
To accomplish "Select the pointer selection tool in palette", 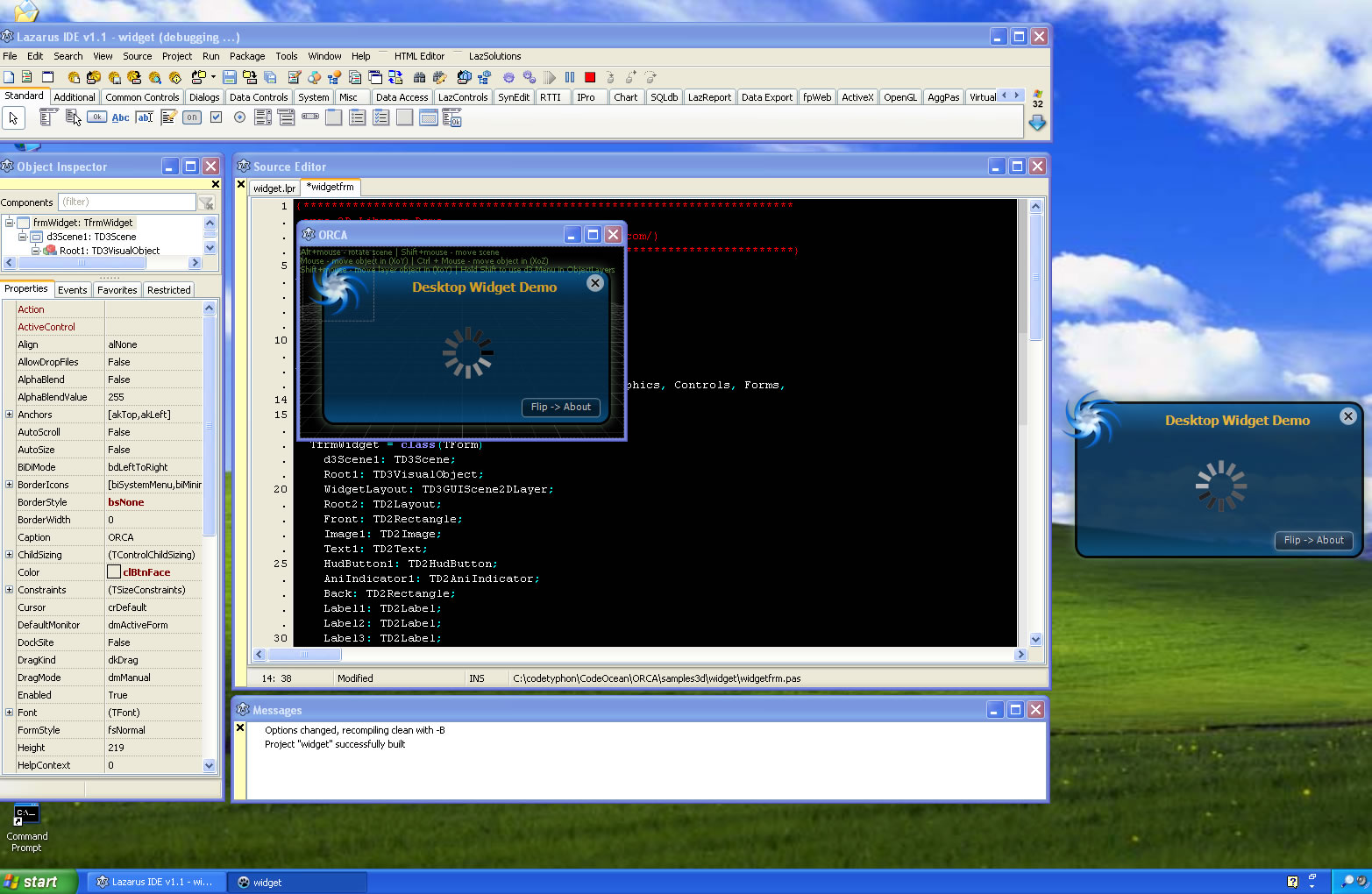I will 14,117.
